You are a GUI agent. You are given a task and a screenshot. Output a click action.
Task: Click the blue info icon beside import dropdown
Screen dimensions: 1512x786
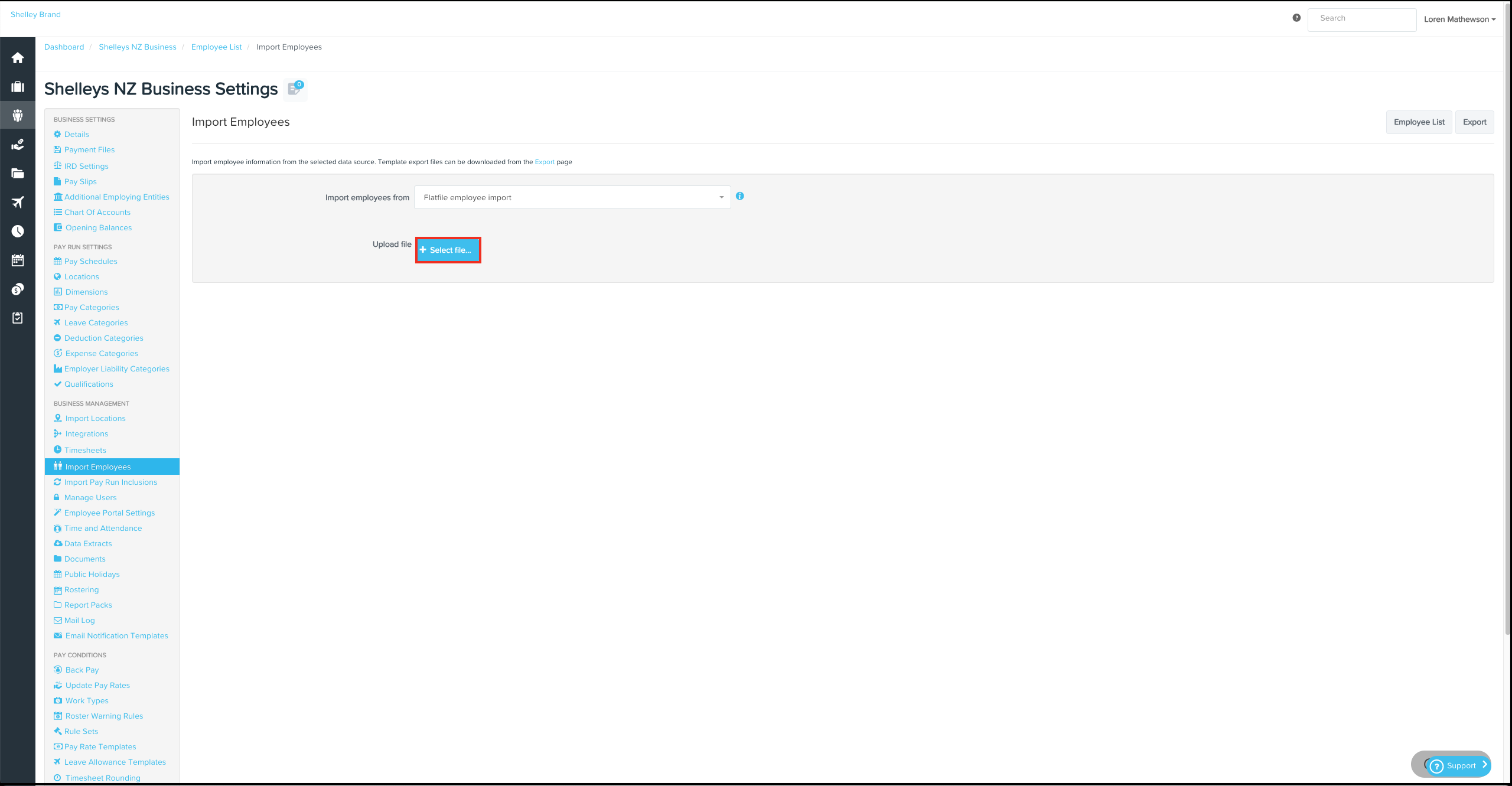click(x=740, y=196)
